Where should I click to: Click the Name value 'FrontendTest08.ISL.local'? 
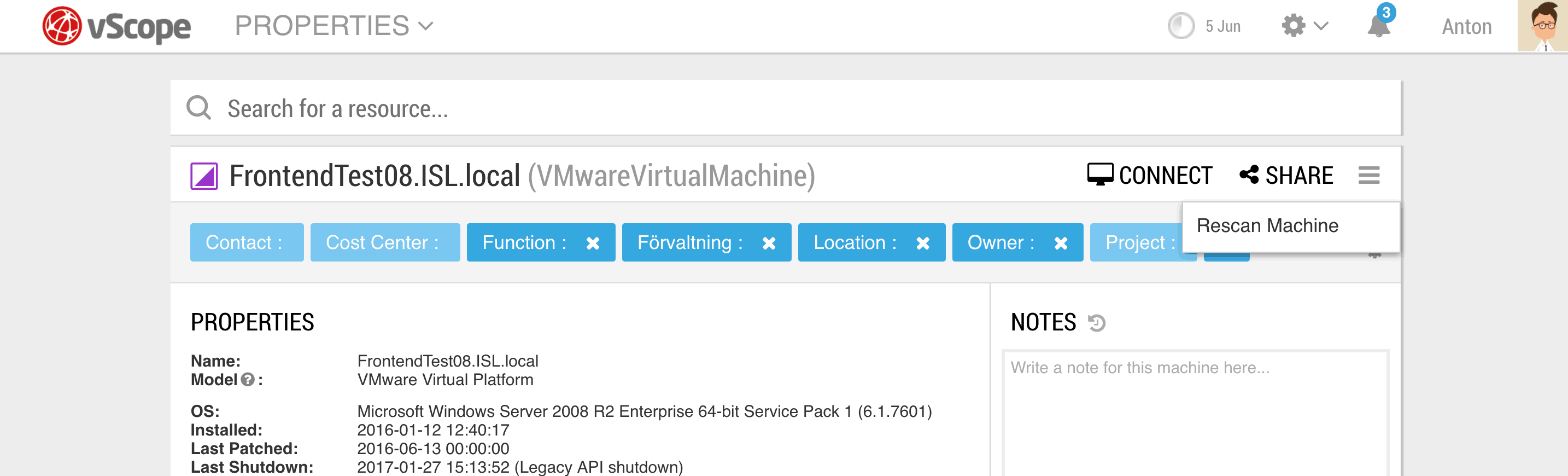coord(447,361)
